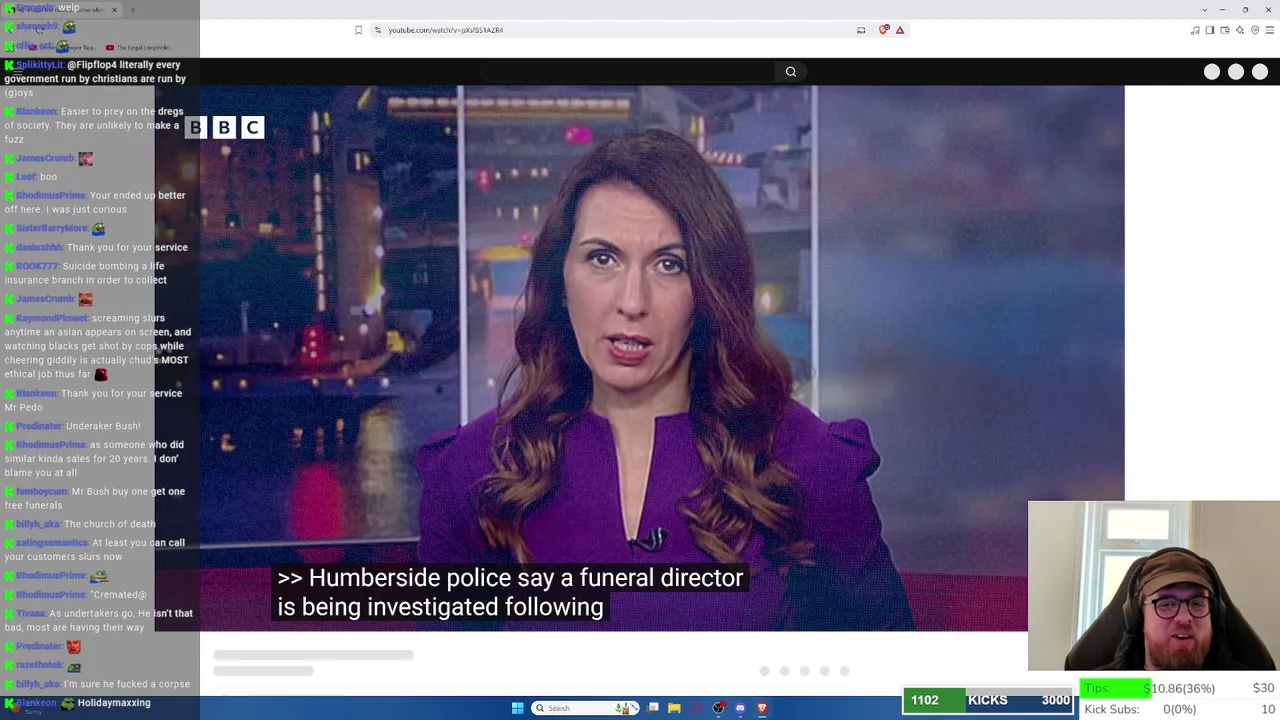Click the 'Kick Subs:' label
Screen dimensions: 1280x720
pos(1112,709)
